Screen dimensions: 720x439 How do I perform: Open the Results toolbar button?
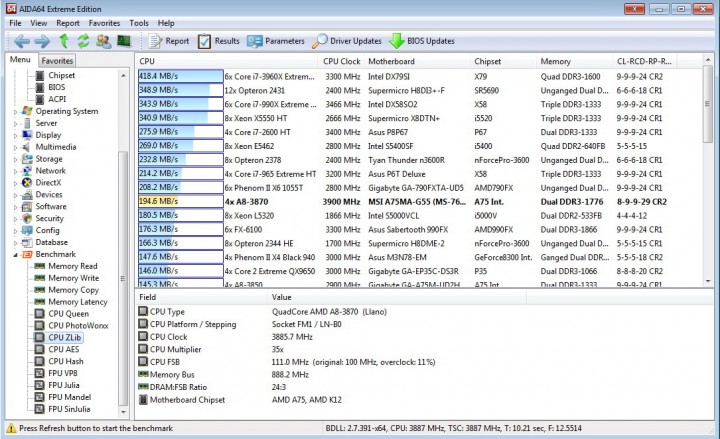click(219, 41)
